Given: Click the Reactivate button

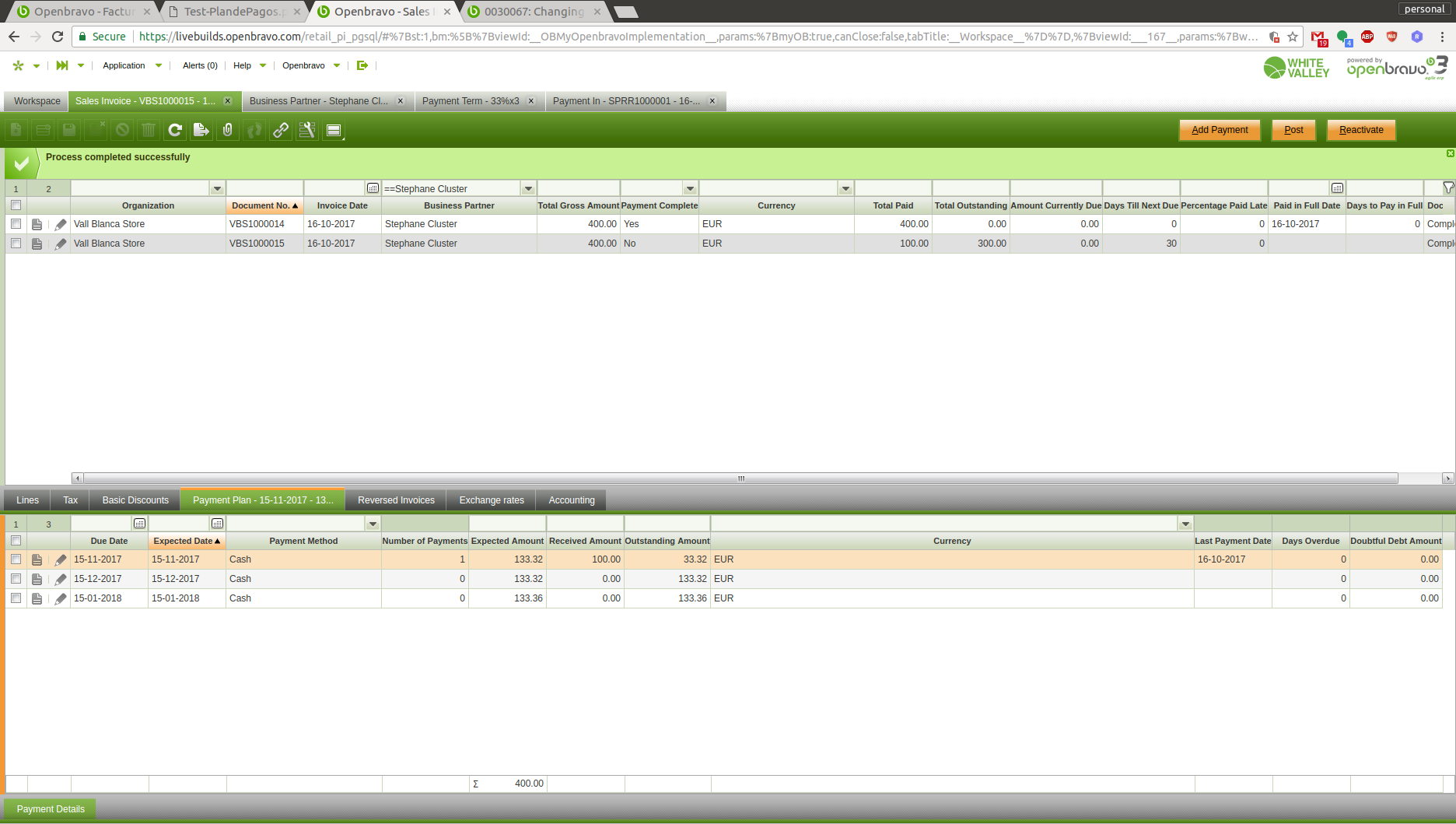Looking at the screenshot, I should (x=1361, y=130).
